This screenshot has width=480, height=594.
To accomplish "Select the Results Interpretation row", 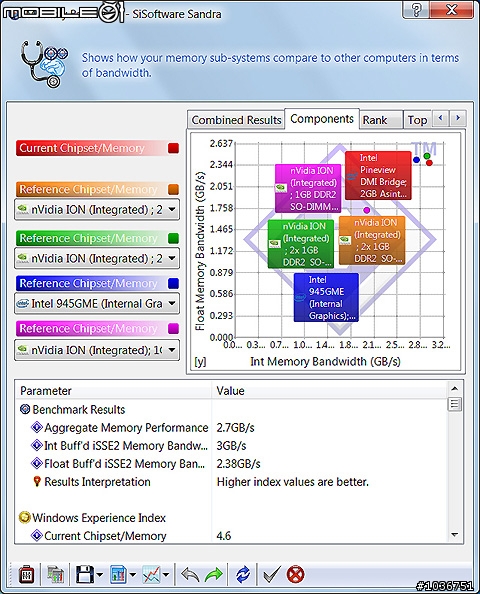I will pyautogui.click(x=232, y=482).
